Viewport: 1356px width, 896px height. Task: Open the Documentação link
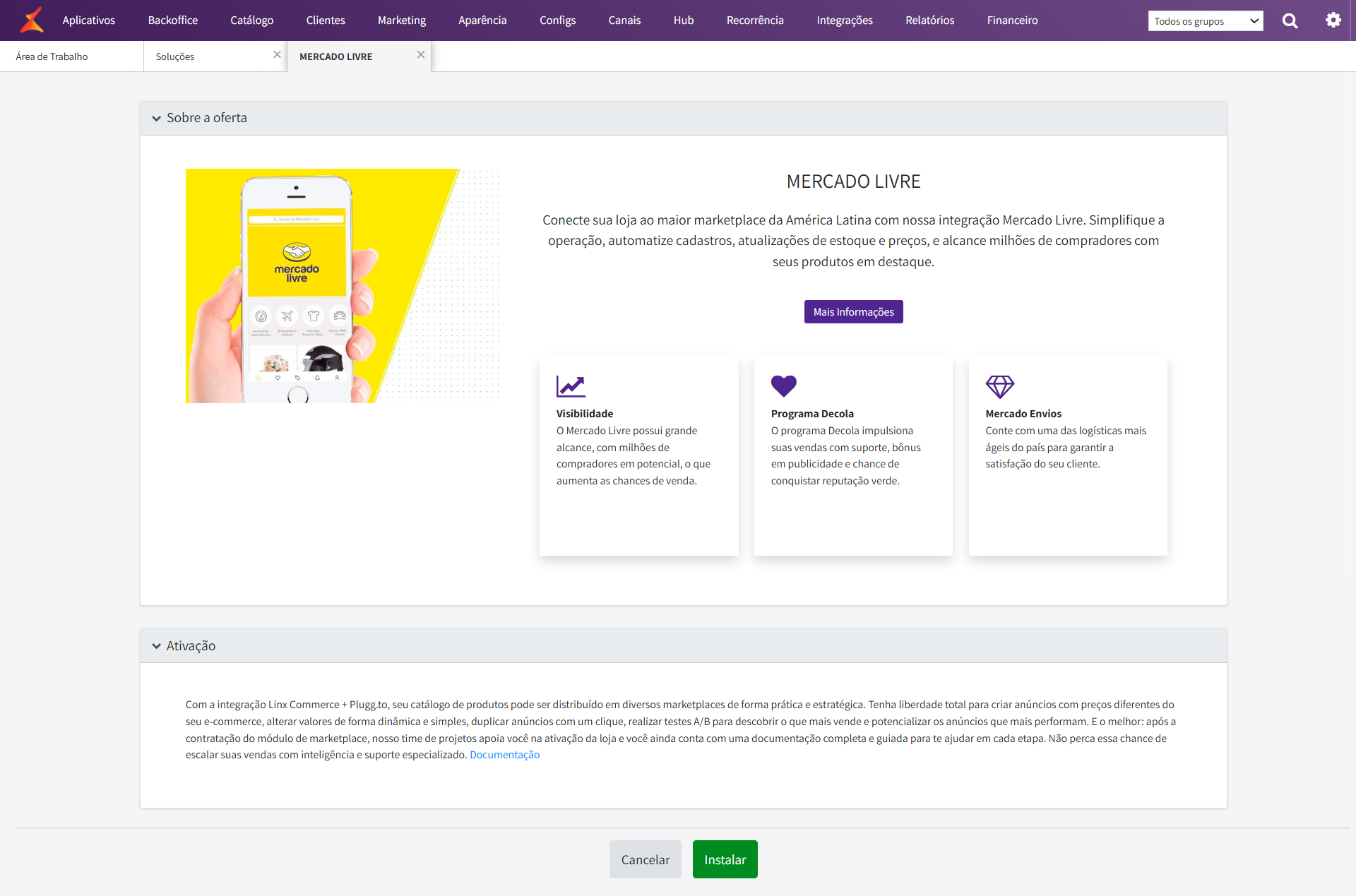pos(504,755)
